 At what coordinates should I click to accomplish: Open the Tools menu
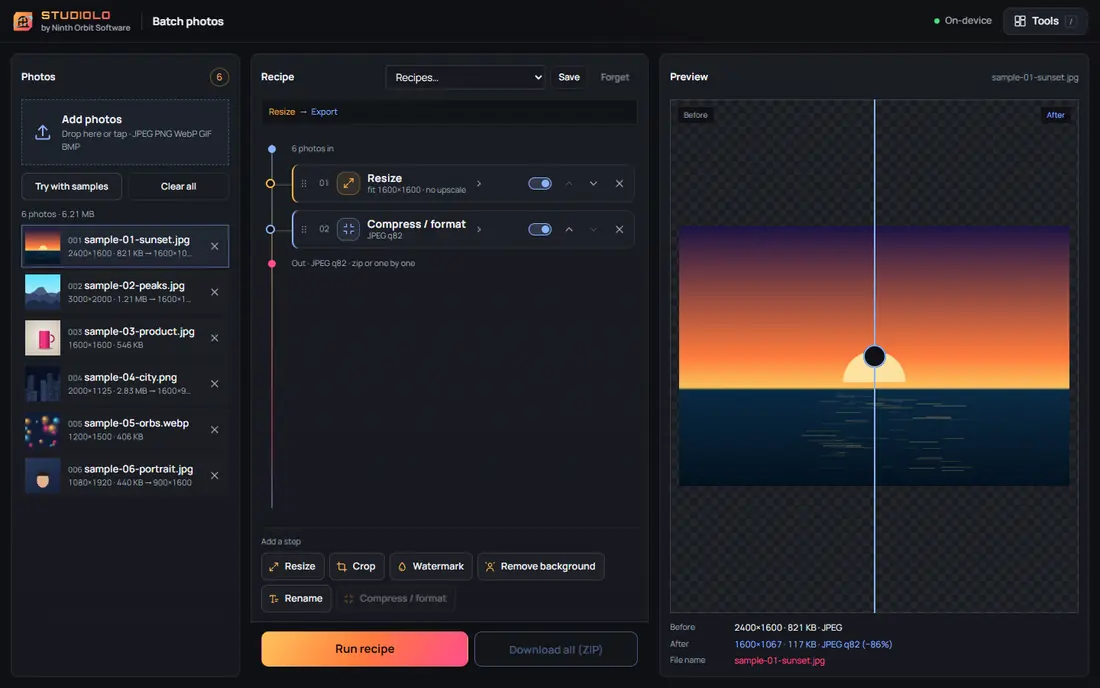tap(1045, 21)
